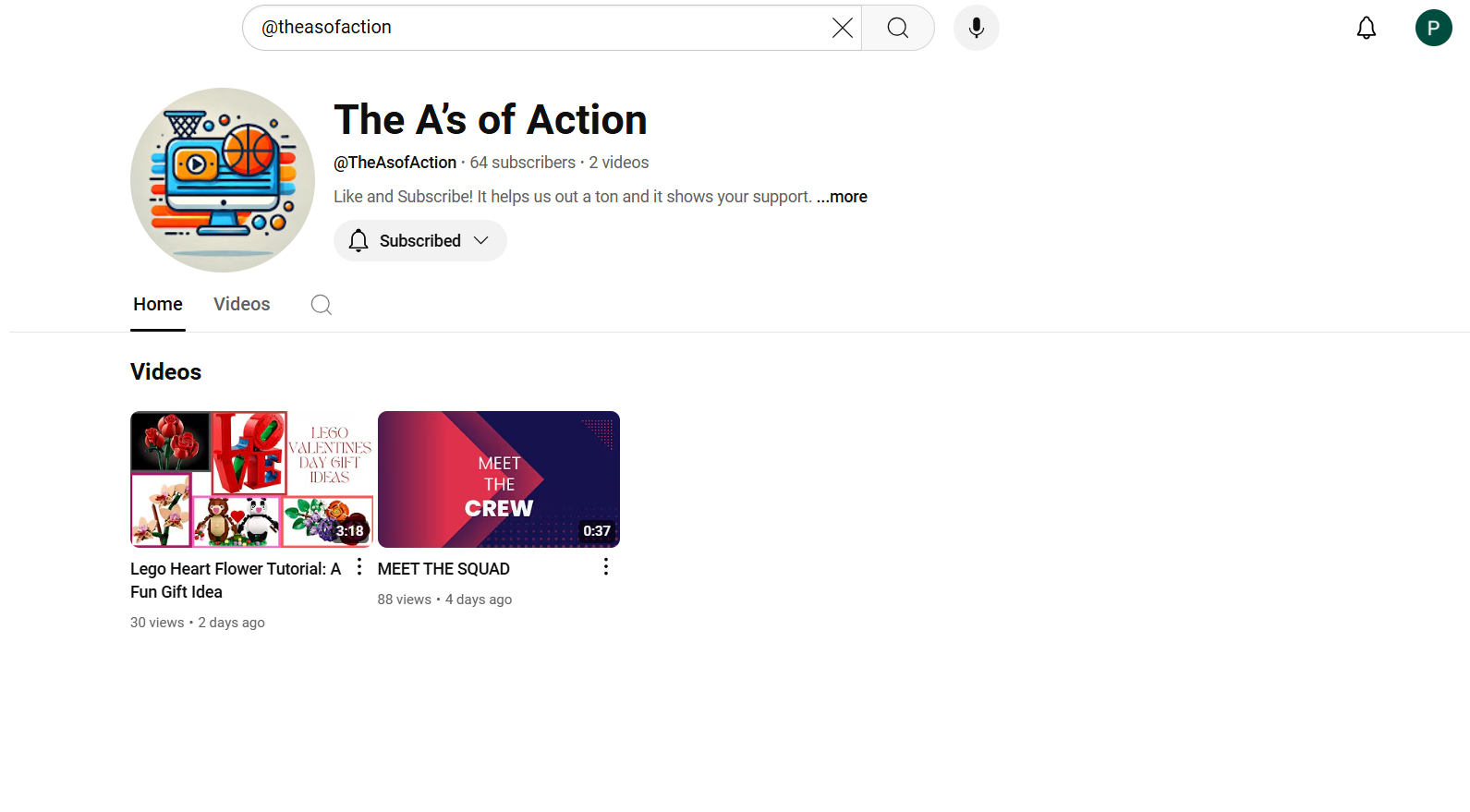The height and width of the screenshot is (812, 1470).
Task: Click the '2 videos' count text
Action: (x=619, y=163)
